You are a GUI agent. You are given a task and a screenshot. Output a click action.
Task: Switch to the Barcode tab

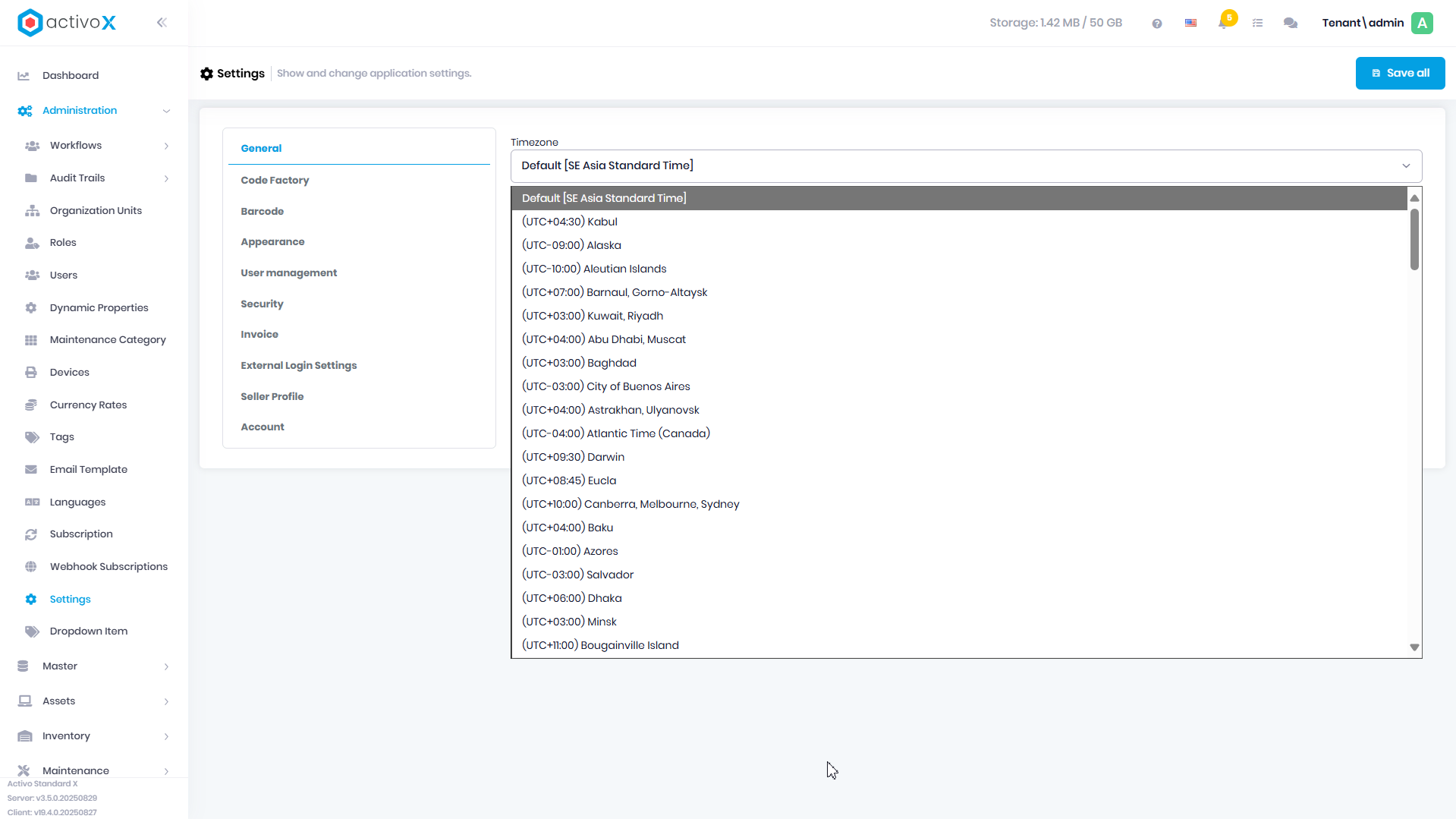click(359, 212)
